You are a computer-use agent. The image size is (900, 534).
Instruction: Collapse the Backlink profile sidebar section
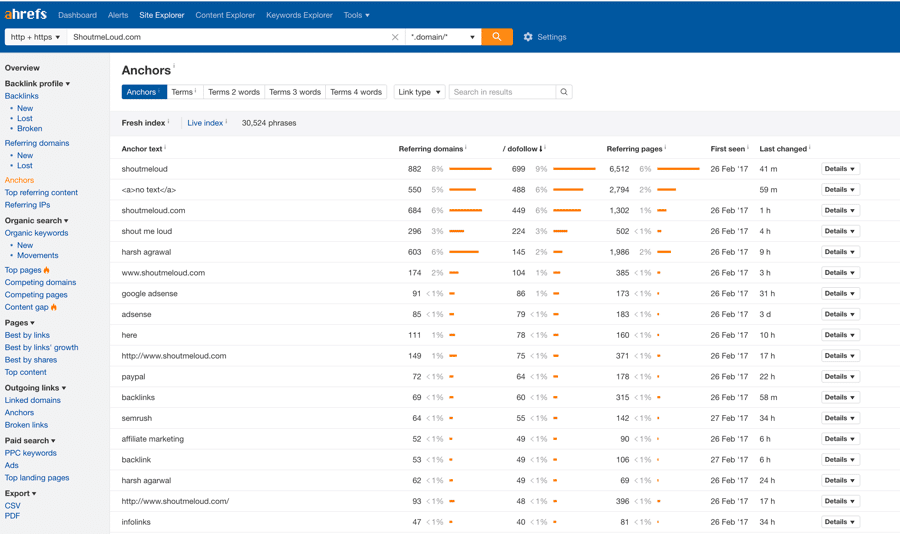(x=37, y=83)
